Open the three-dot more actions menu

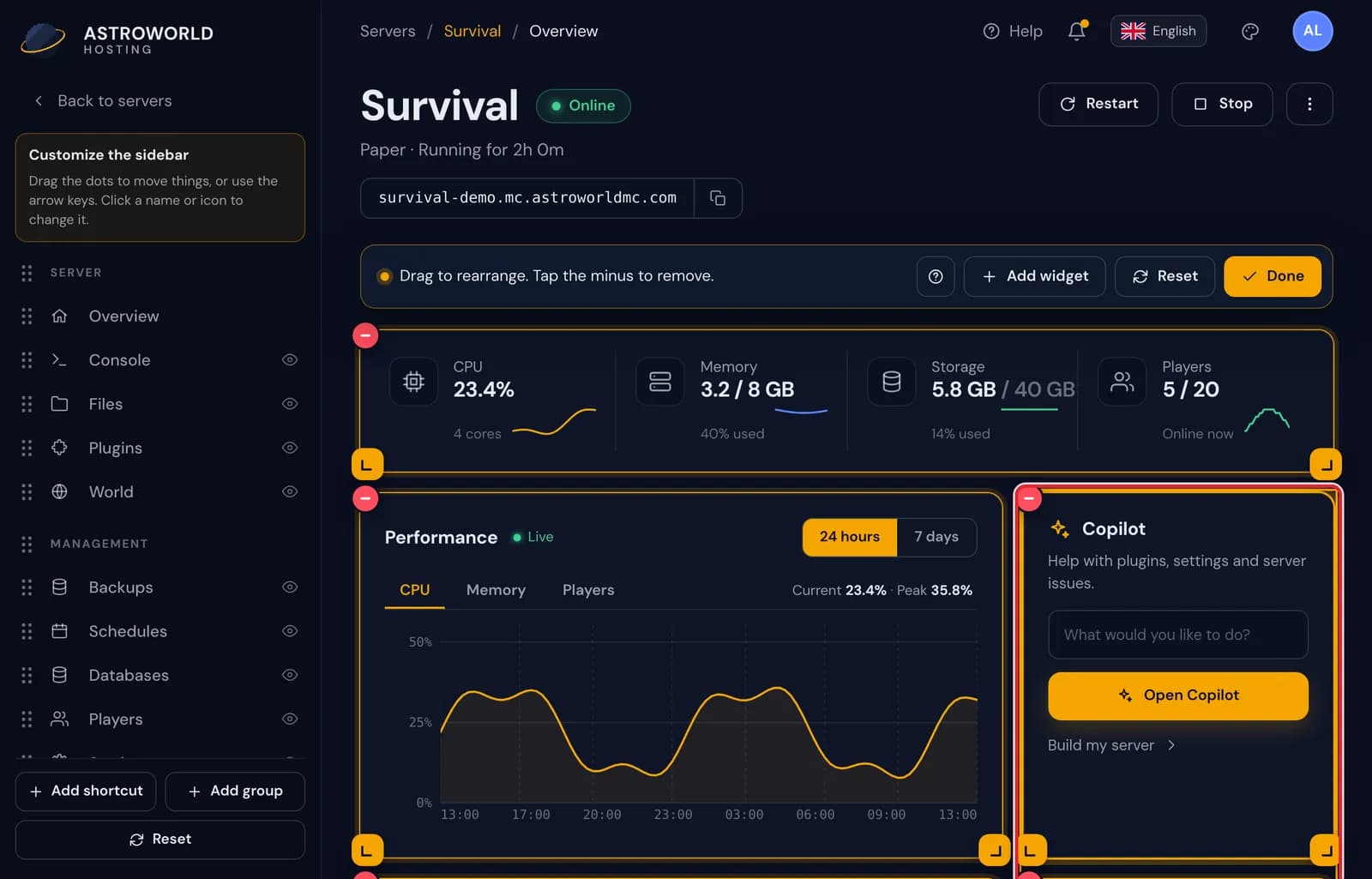pos(1309,104)
